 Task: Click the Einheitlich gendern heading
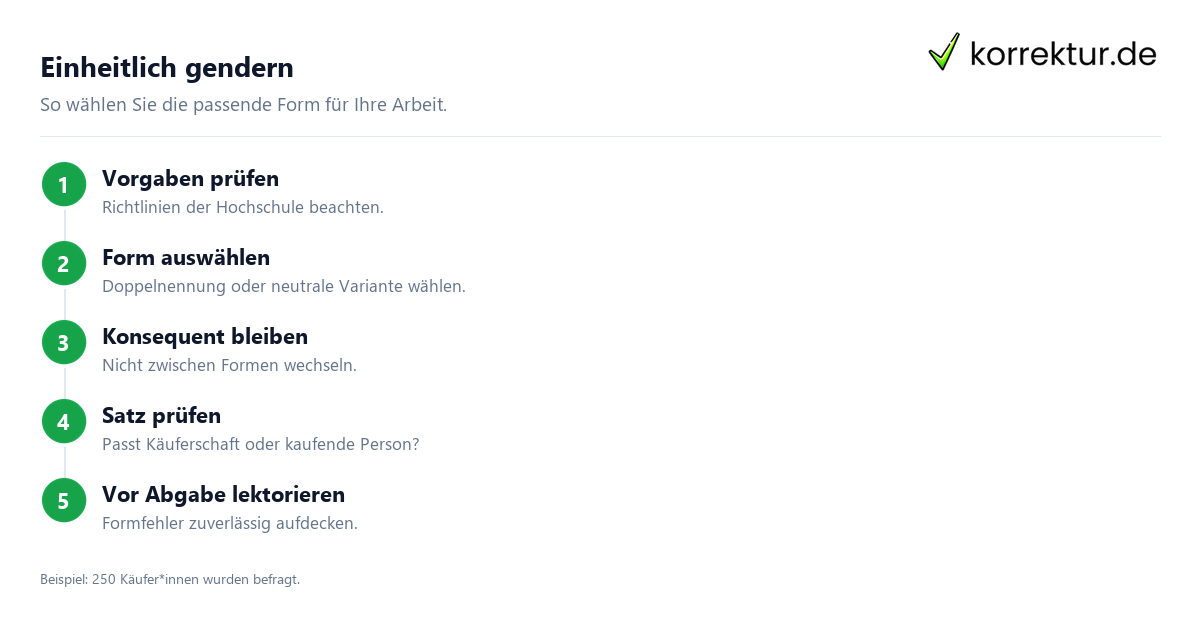(167, 68)
